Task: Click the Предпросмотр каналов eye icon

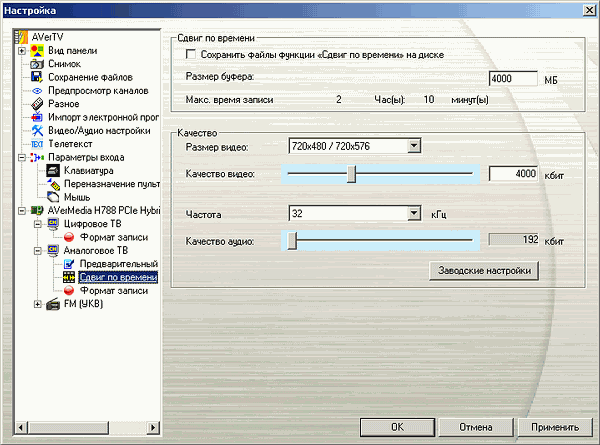Action: (37, 91)
